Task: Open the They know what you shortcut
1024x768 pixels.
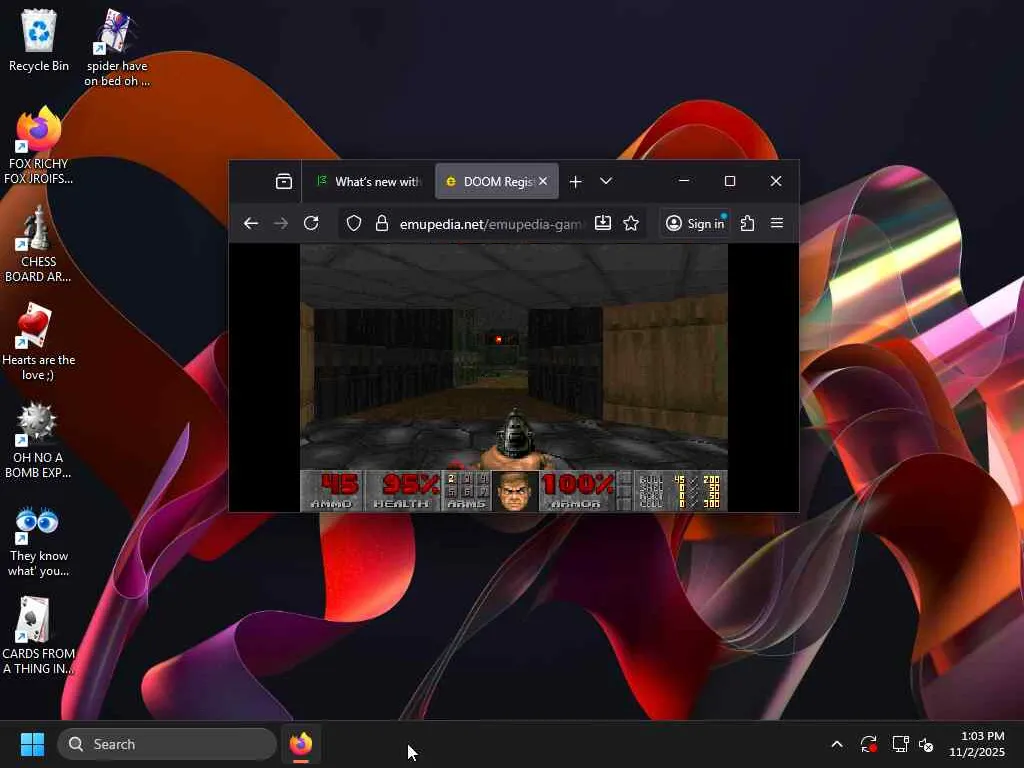Action: point(39,541)
